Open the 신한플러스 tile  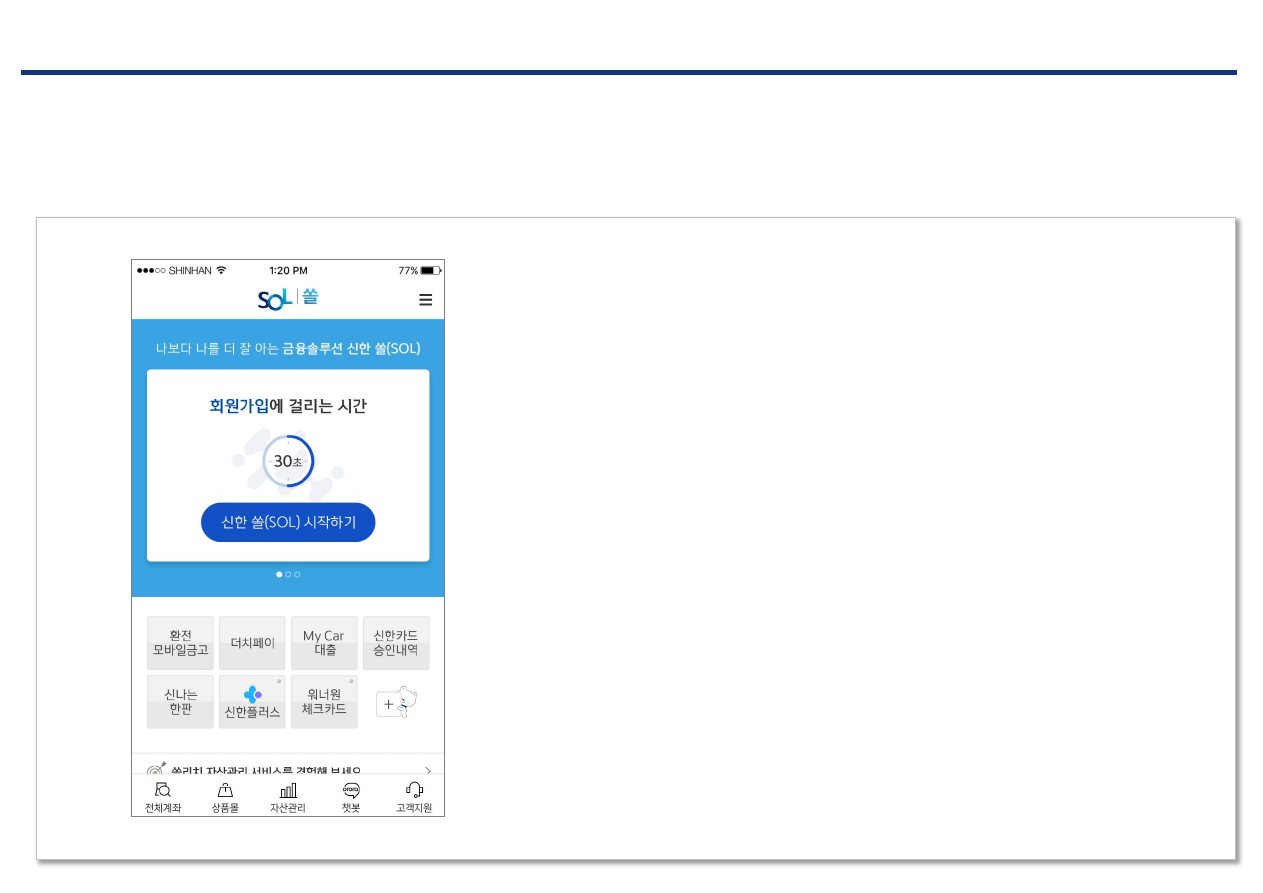point(252,702)
